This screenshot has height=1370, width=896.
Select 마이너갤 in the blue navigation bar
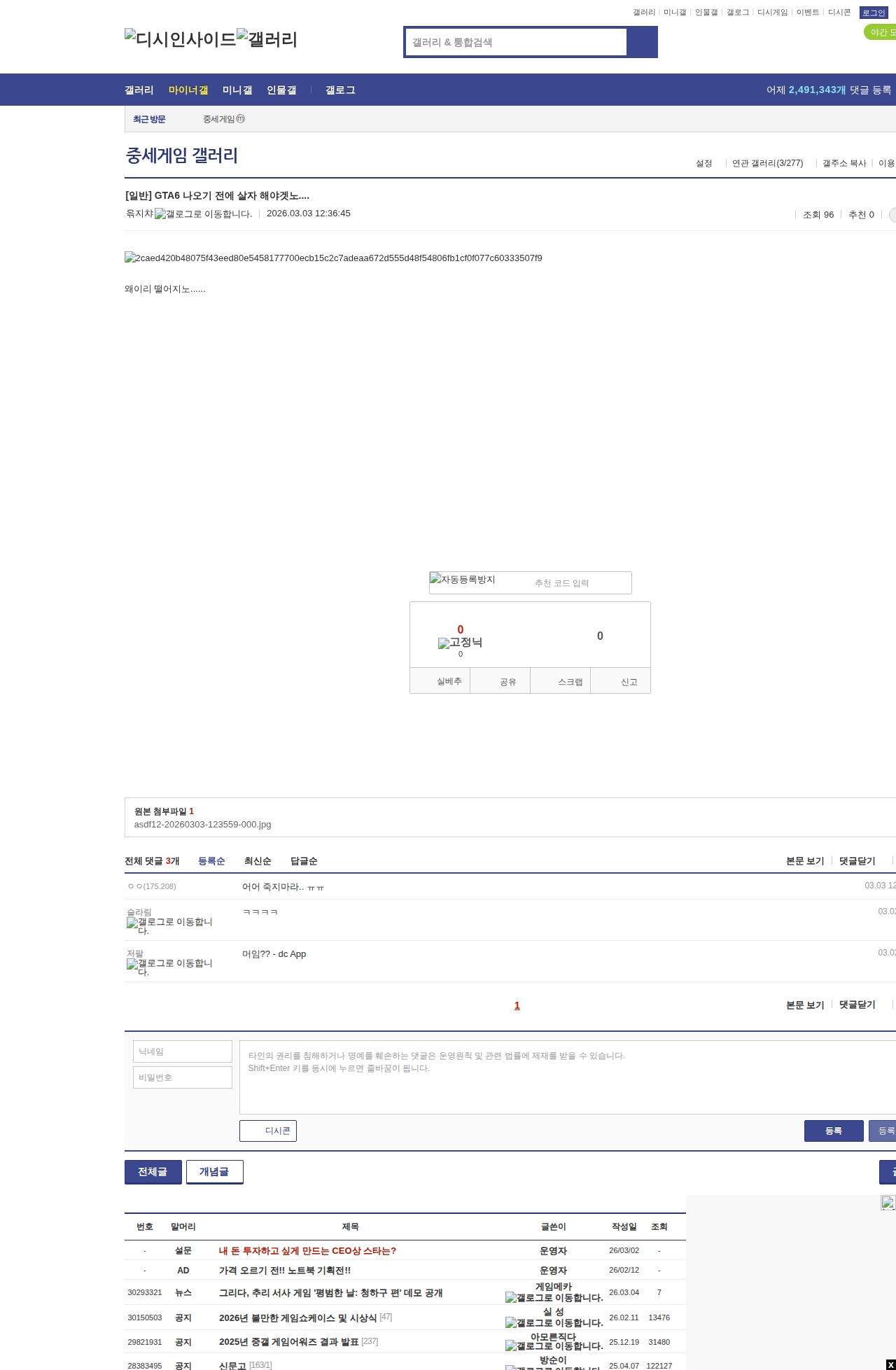[188, 90]
